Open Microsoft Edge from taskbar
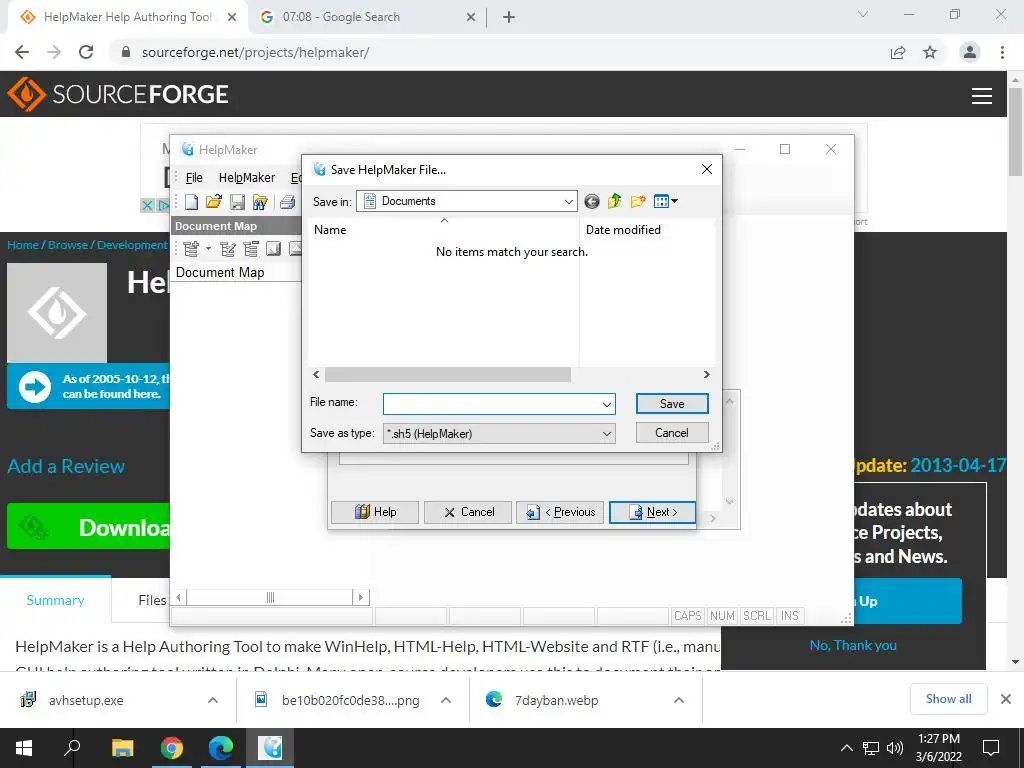This screenshot has height=768, width=1024. point(221,748)
